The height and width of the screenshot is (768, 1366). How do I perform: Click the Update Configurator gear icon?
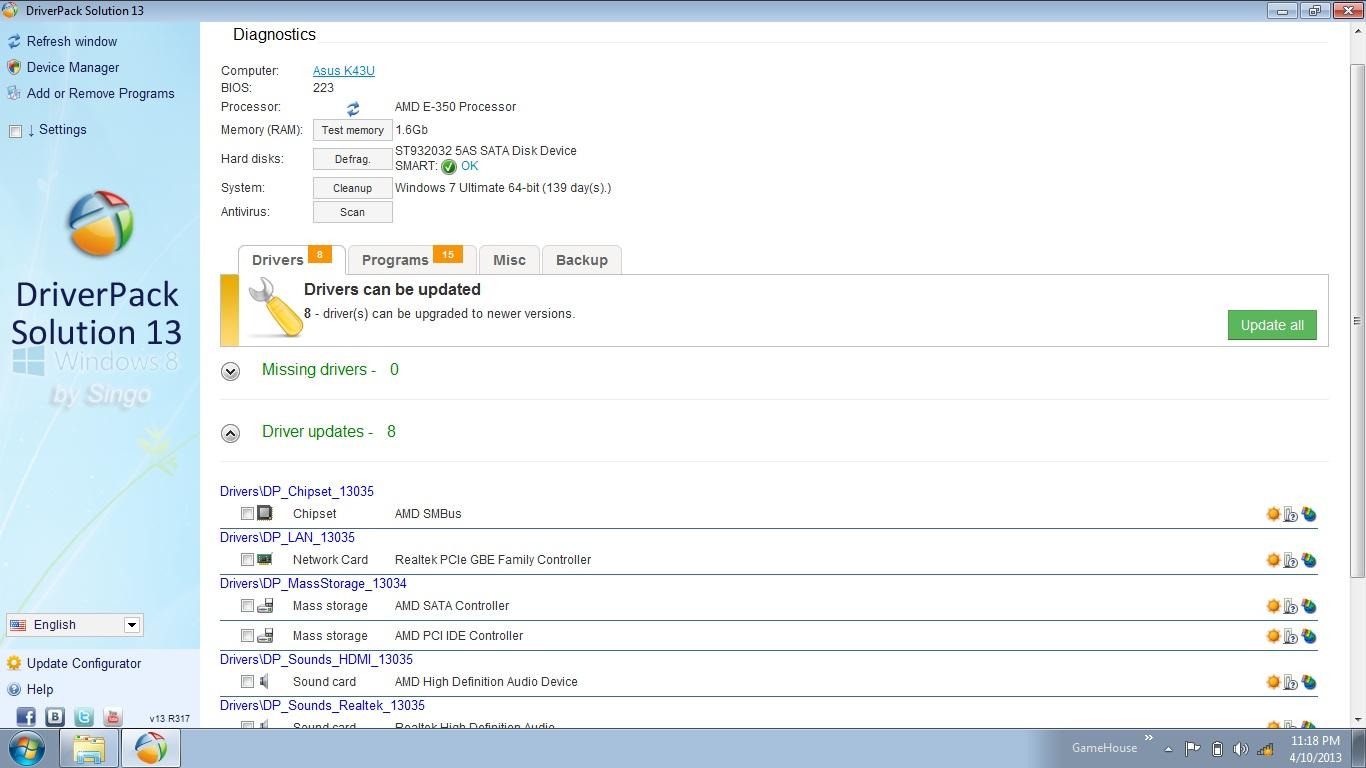[x=14, y=663]
